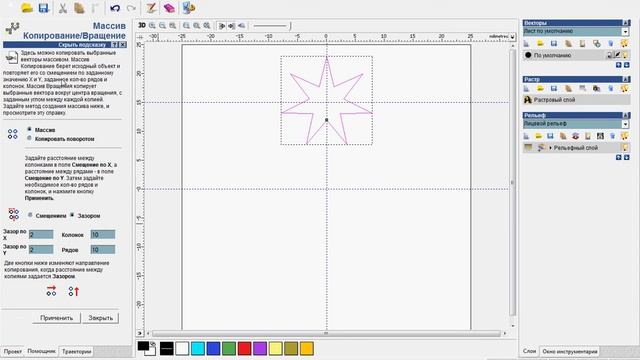
Task: Open the Лист по умолчанию dropdown
Action: tap(625, 31)
